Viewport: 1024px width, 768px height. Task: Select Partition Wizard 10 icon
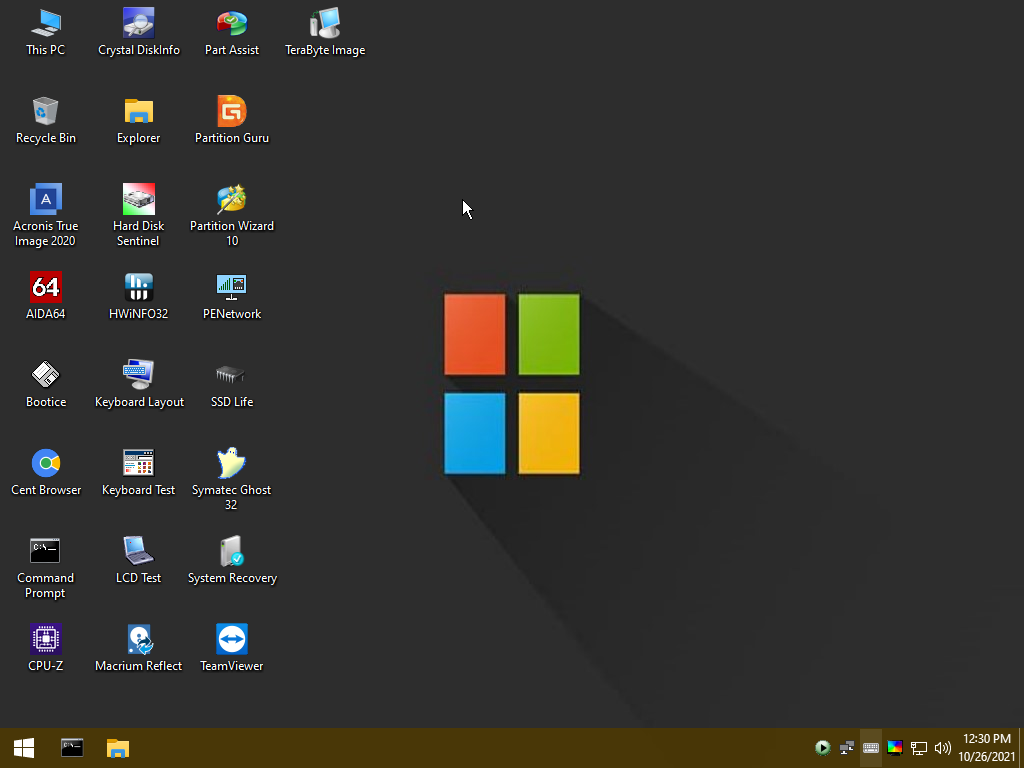[232, 216]
